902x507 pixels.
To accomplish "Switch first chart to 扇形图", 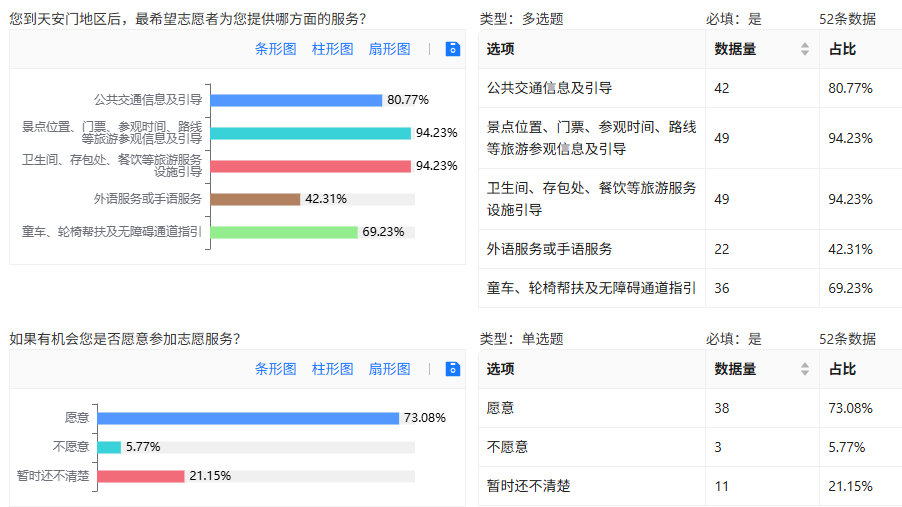I will point(389,49).
